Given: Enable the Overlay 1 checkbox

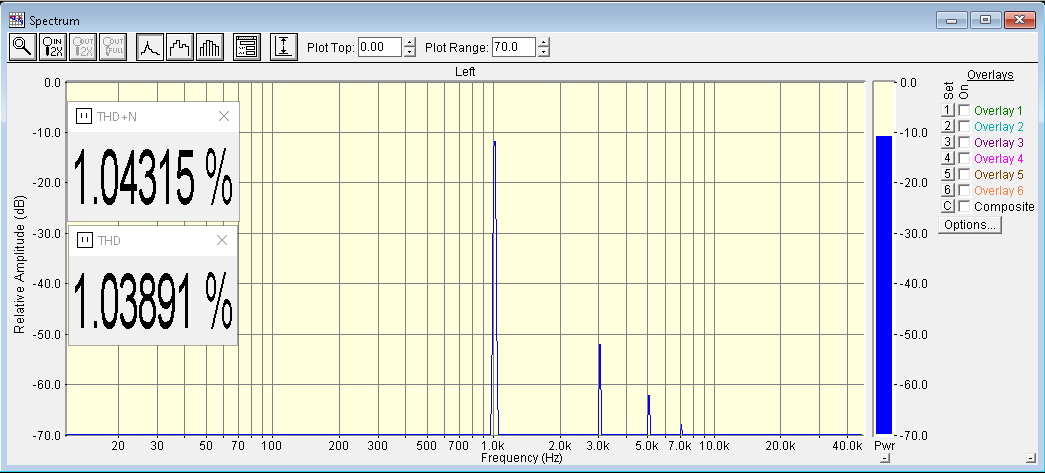Looking at the screenshot, I should (x=964, y=111).
